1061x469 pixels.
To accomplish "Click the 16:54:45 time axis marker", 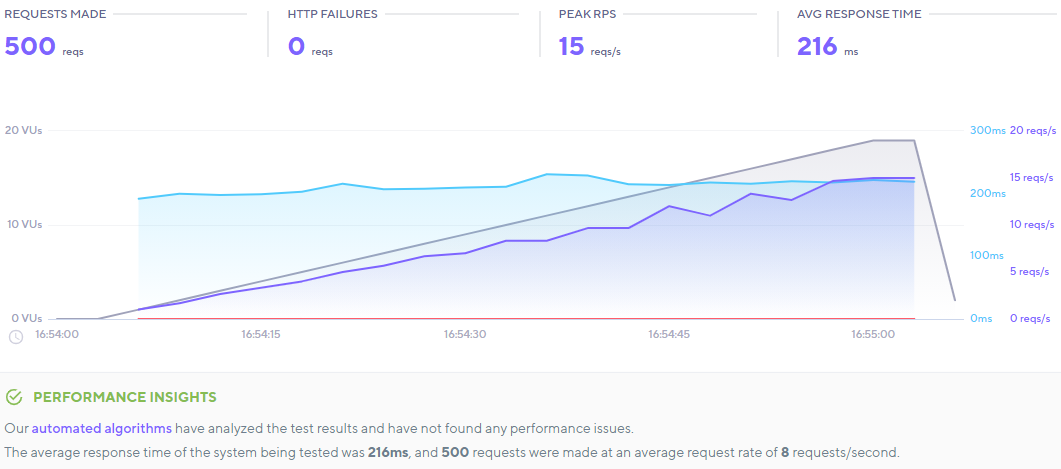I will tap(669, 334).
